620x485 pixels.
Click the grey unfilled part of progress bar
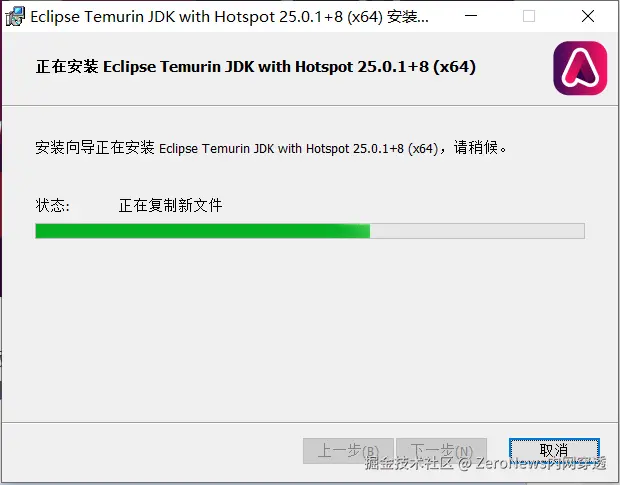click(x=477, y=231)
